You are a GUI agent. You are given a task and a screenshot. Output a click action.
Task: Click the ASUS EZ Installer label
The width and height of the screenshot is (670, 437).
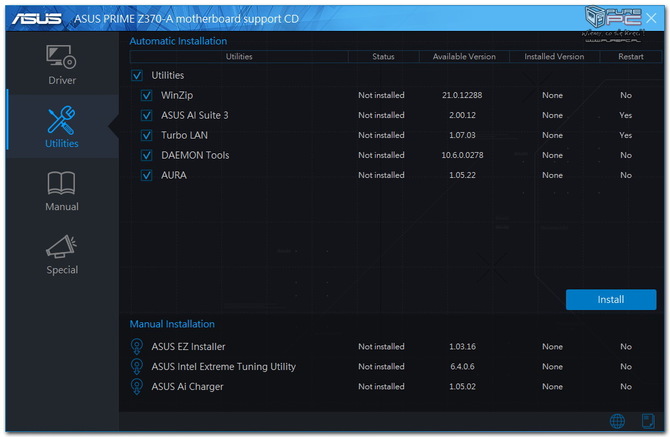click(x=188, y=346)
